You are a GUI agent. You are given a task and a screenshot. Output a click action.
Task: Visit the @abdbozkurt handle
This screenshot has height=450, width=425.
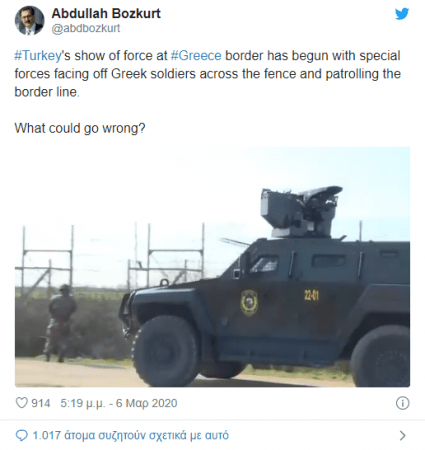86,29
